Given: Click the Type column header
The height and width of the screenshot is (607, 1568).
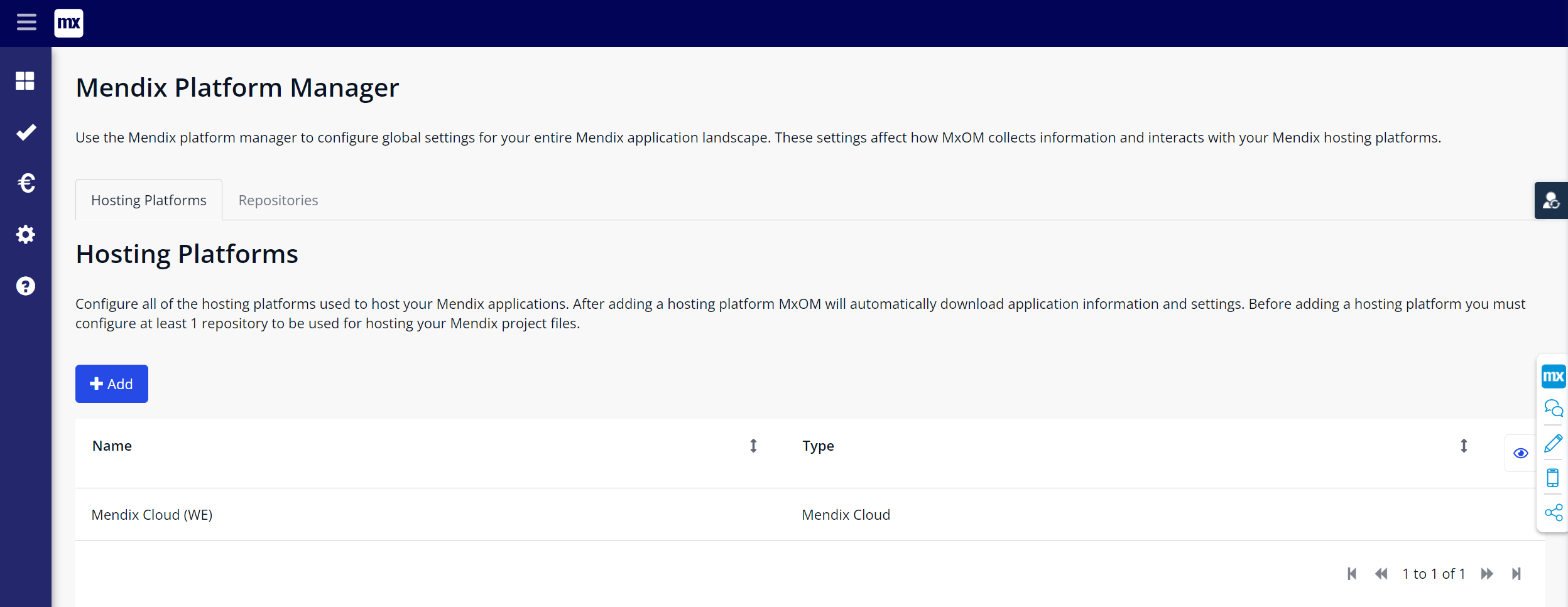Looking at the screenshot, I should 818,446.
